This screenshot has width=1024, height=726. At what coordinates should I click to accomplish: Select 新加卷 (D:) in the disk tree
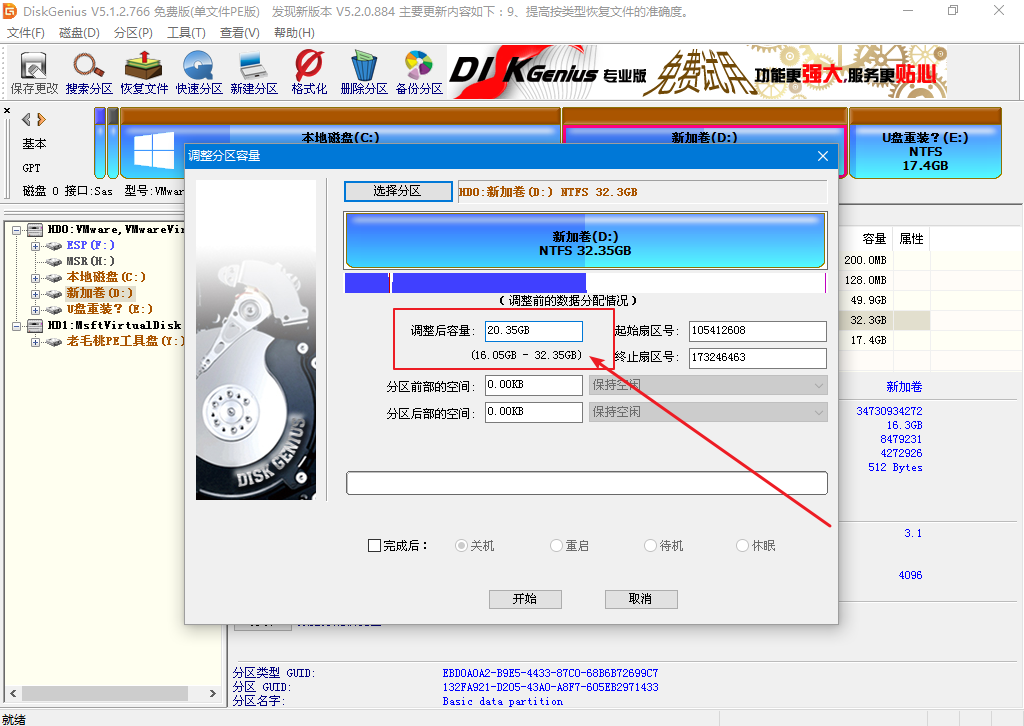click(x=99, y=294)
